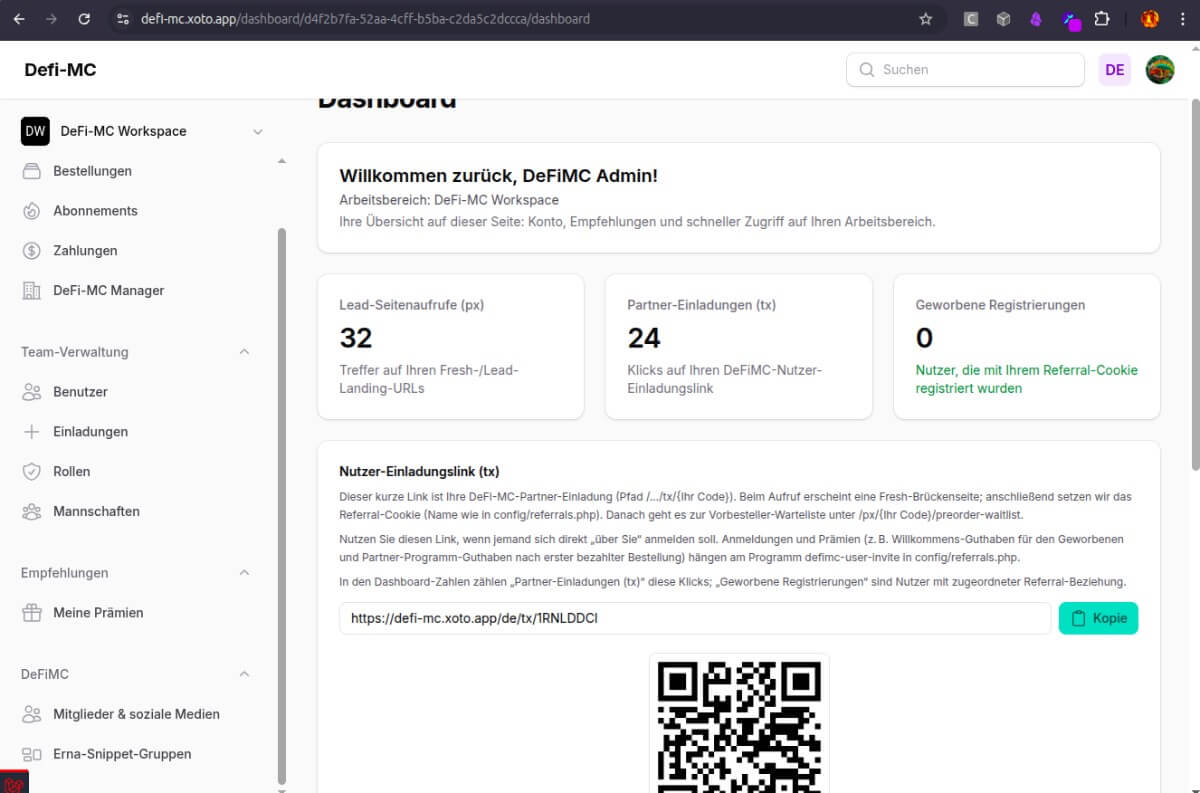The image size is (1200, 793).
Task: Click the Kopie copy button
Action: click(1098, 618)
